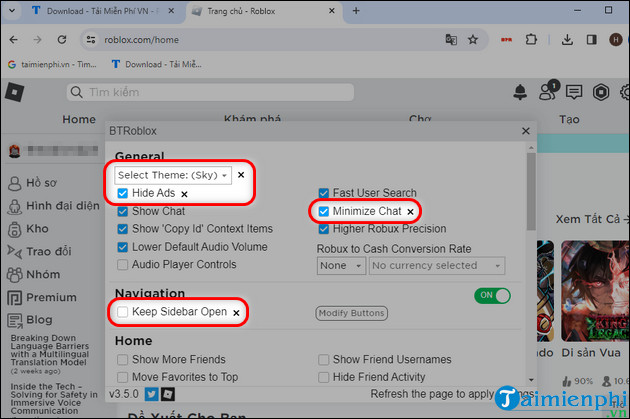Open the Roblox messages icon
The width and height of the screenshot is (630, 419).
coord(574,92)
